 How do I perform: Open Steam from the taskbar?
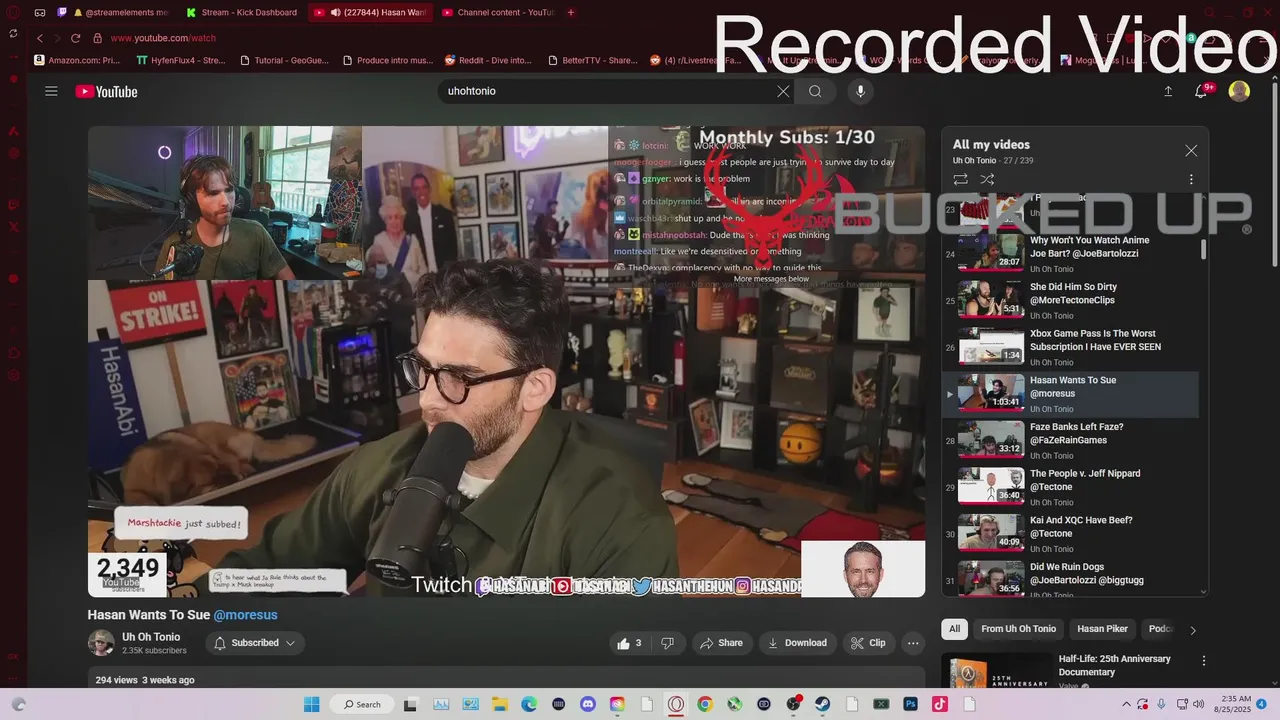point(823,704)
